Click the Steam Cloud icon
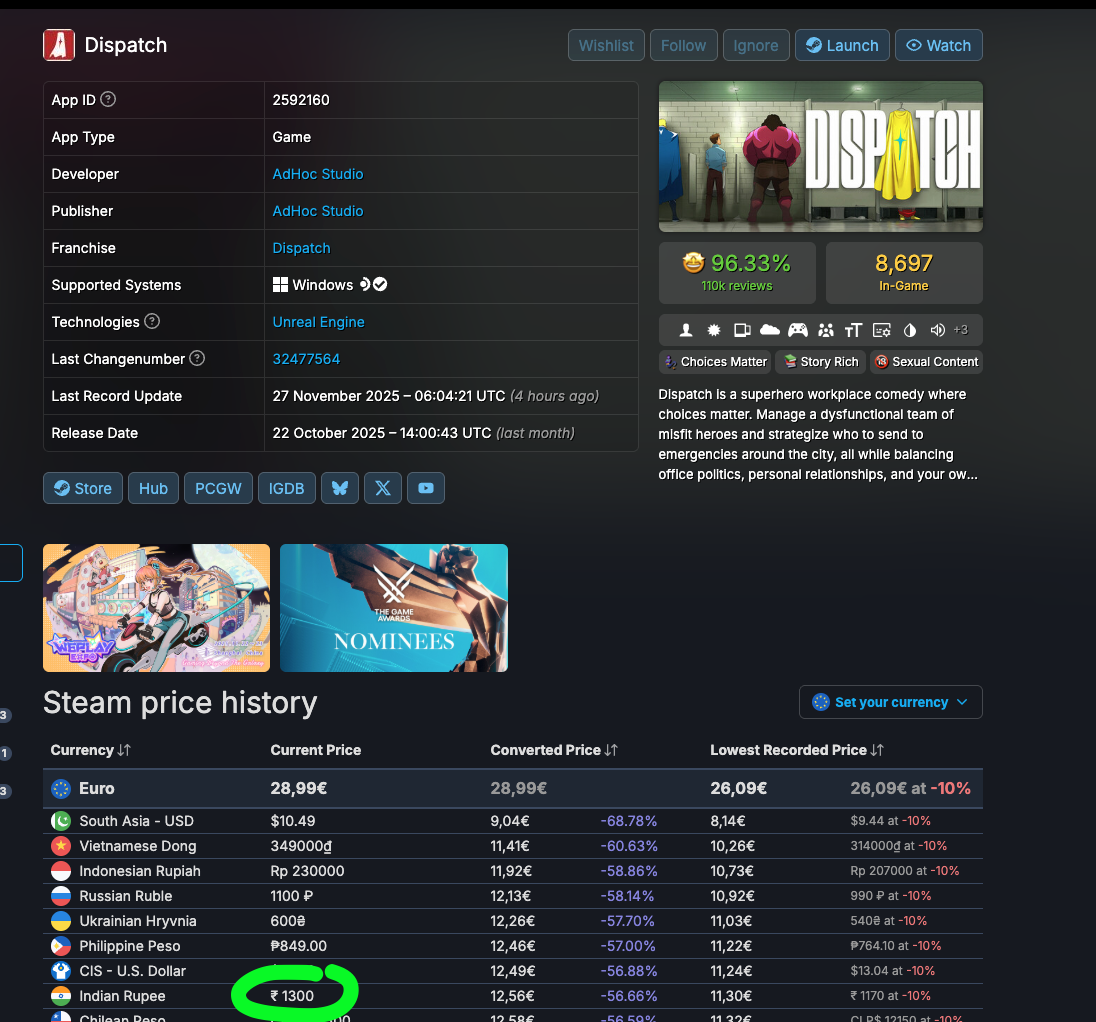Image resolution: width=1096 pixels, height=1022 pixels. 769,330
